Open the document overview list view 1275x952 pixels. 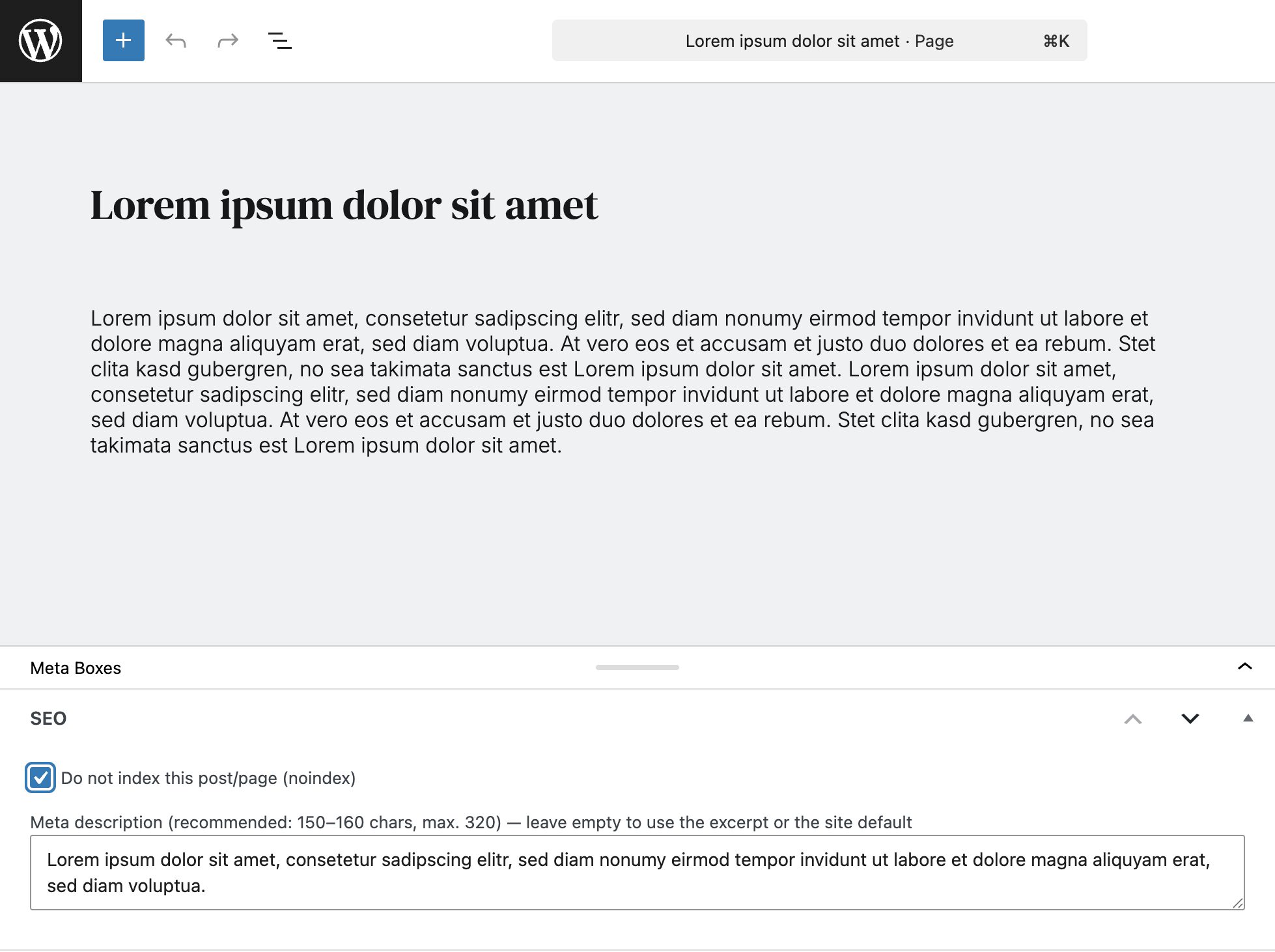pos(280,40)
